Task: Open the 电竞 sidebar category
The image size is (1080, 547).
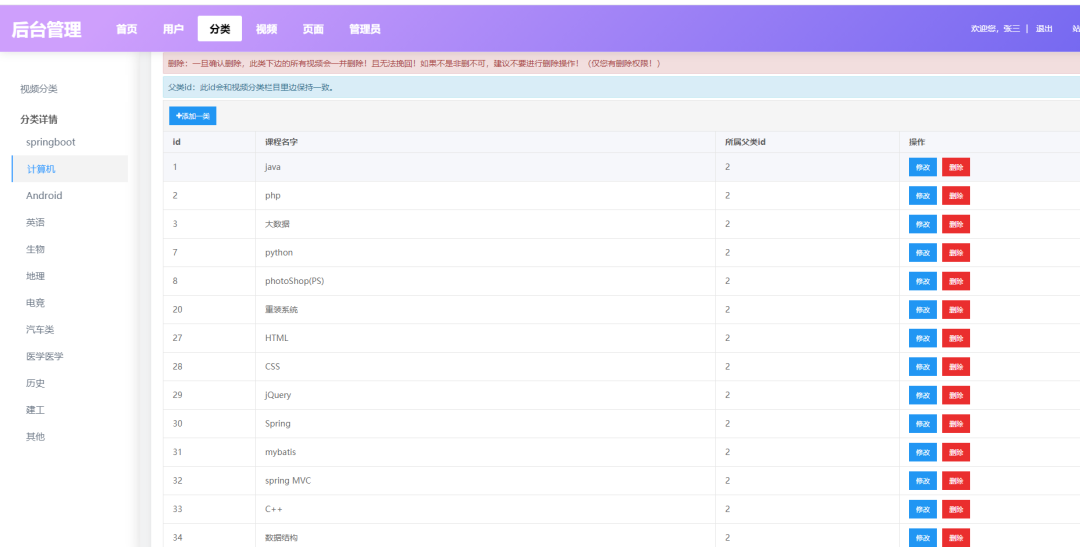Action: click(35, 303)
